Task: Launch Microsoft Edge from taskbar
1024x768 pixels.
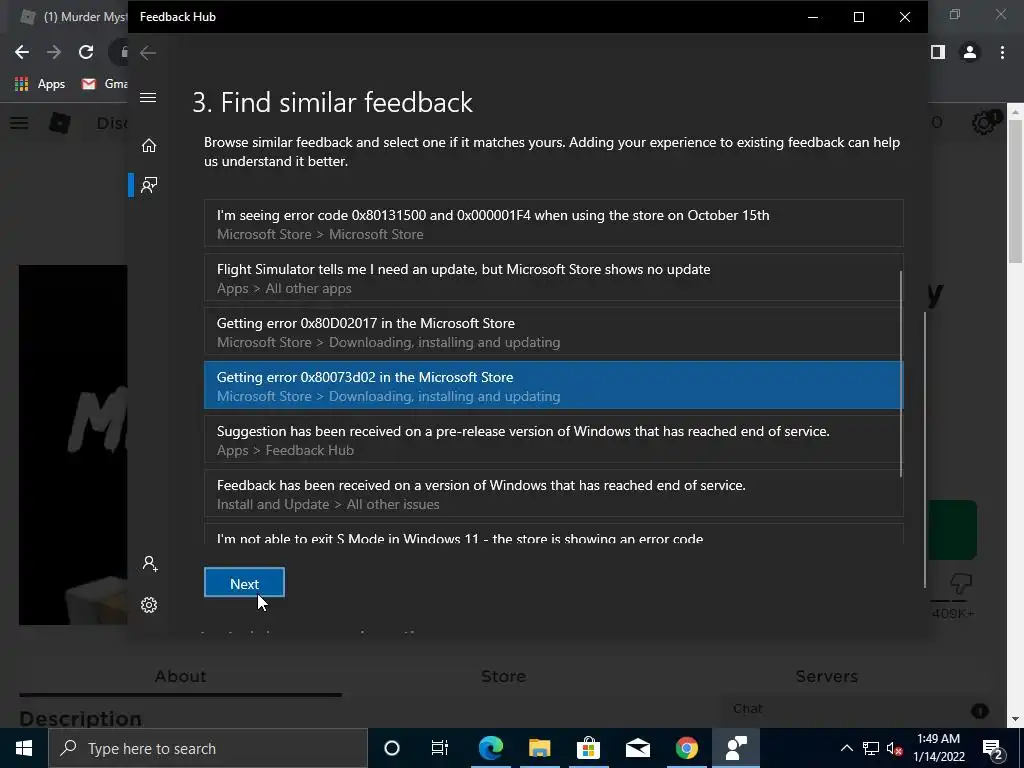Action: pyautogui.click(x=490, y=748)
